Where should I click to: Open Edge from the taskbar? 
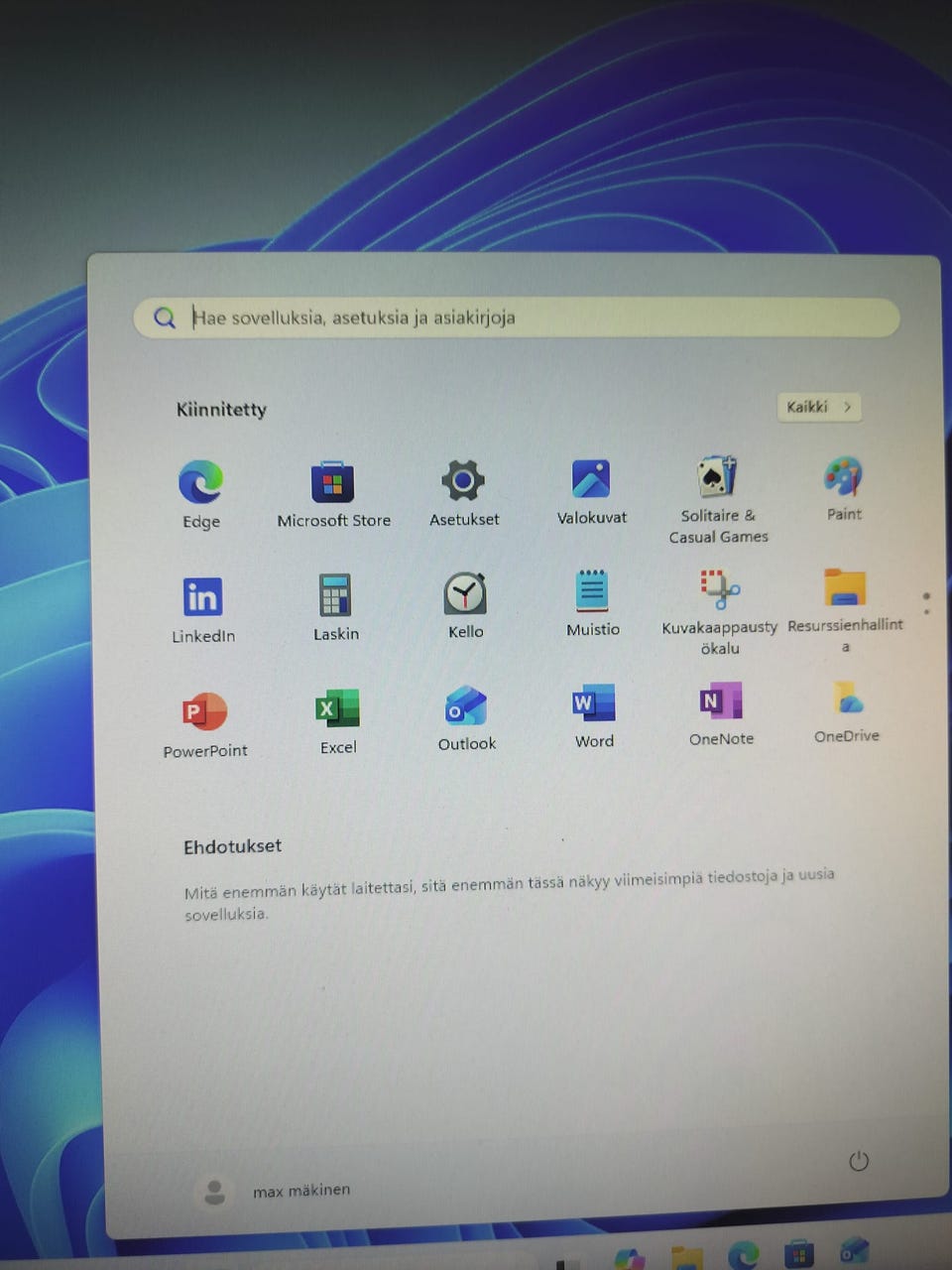pyautogui.click(x=743, y=1255)
